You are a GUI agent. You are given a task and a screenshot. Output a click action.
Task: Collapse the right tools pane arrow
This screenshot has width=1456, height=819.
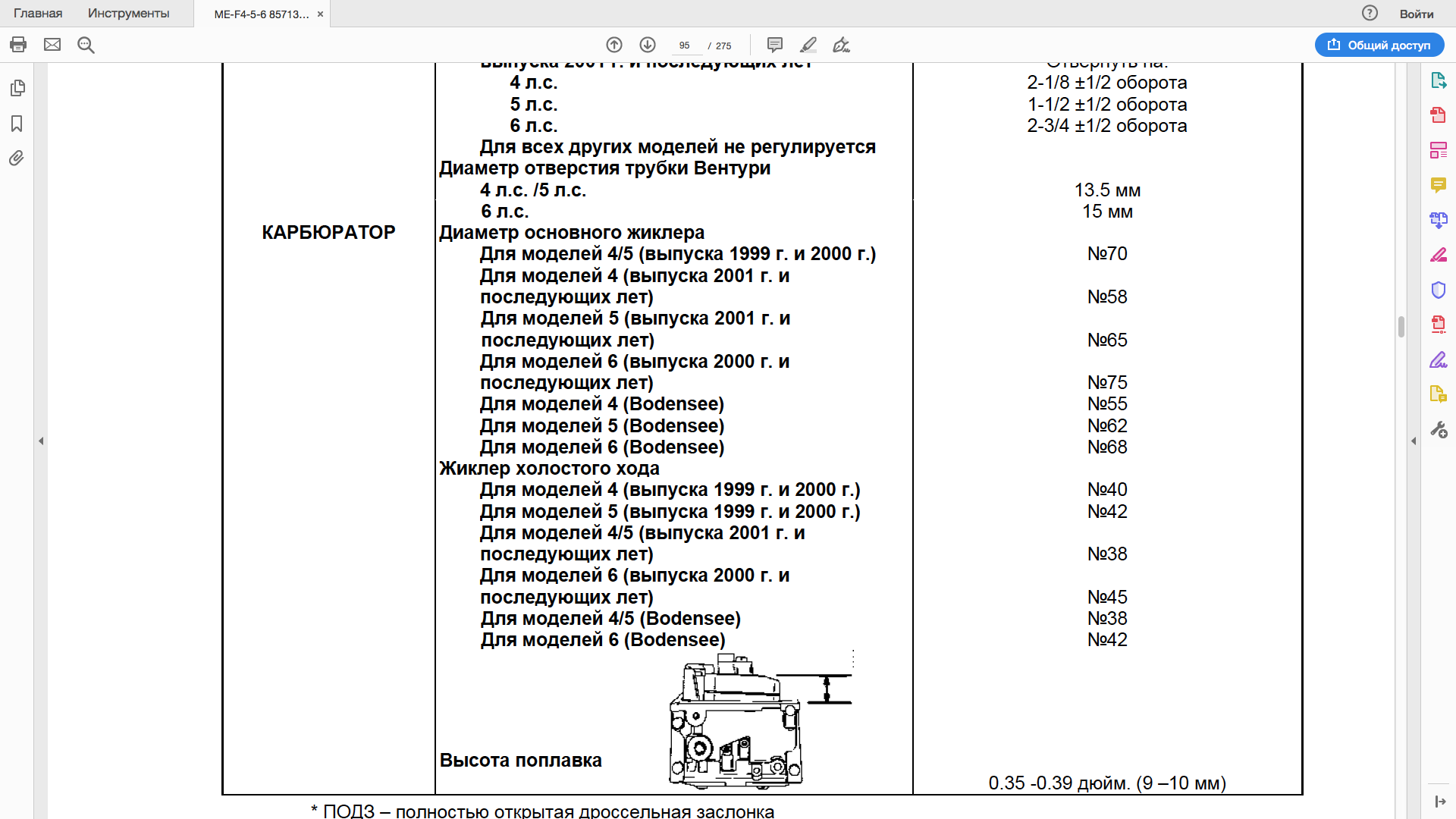(1414, 441)
